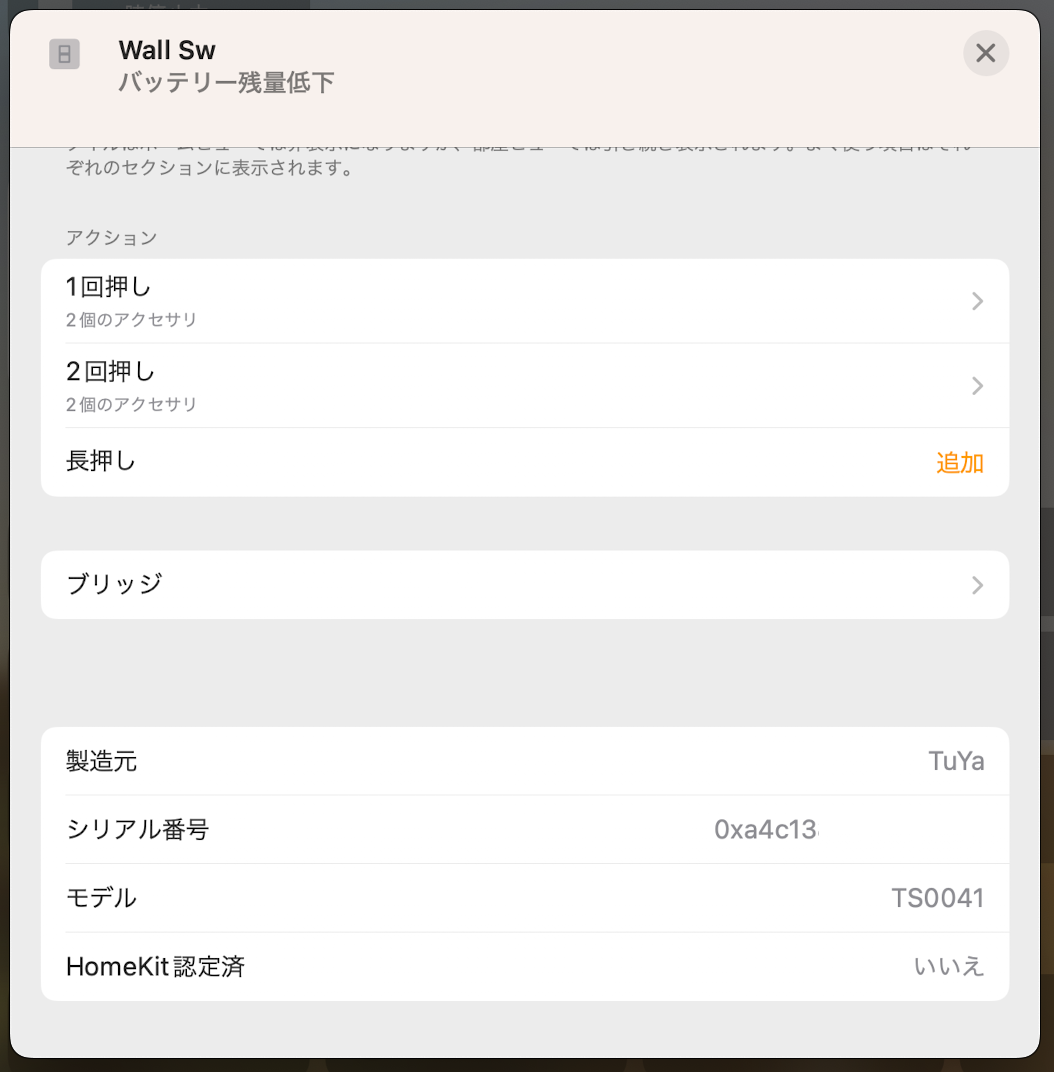Select the TuYa manufacturer value
1054x1072 pixels.
click(955, 762)
